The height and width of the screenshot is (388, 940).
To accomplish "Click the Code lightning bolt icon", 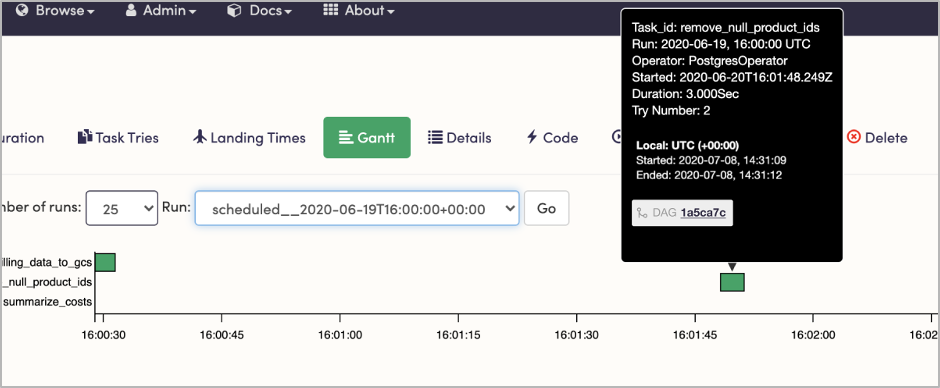I will [532, 137].
